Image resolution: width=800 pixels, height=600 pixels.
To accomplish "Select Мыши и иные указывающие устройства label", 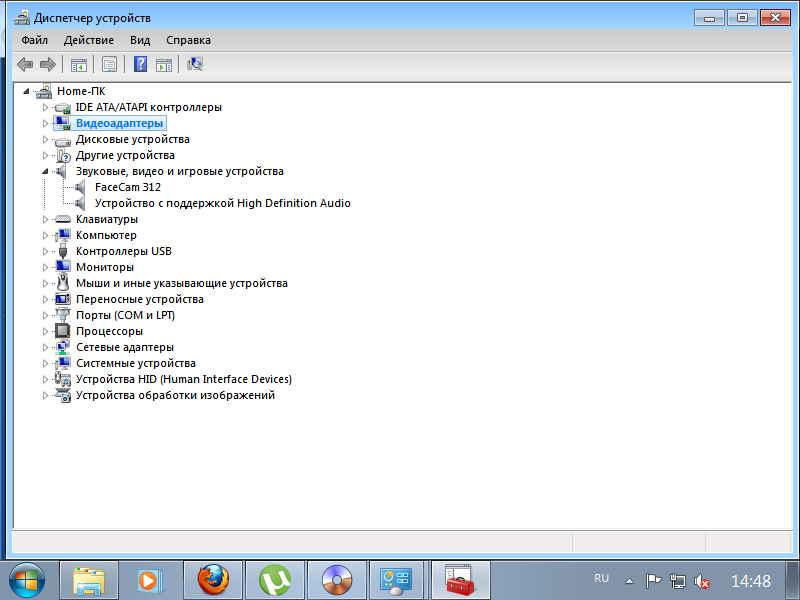I will click(182, 283).
